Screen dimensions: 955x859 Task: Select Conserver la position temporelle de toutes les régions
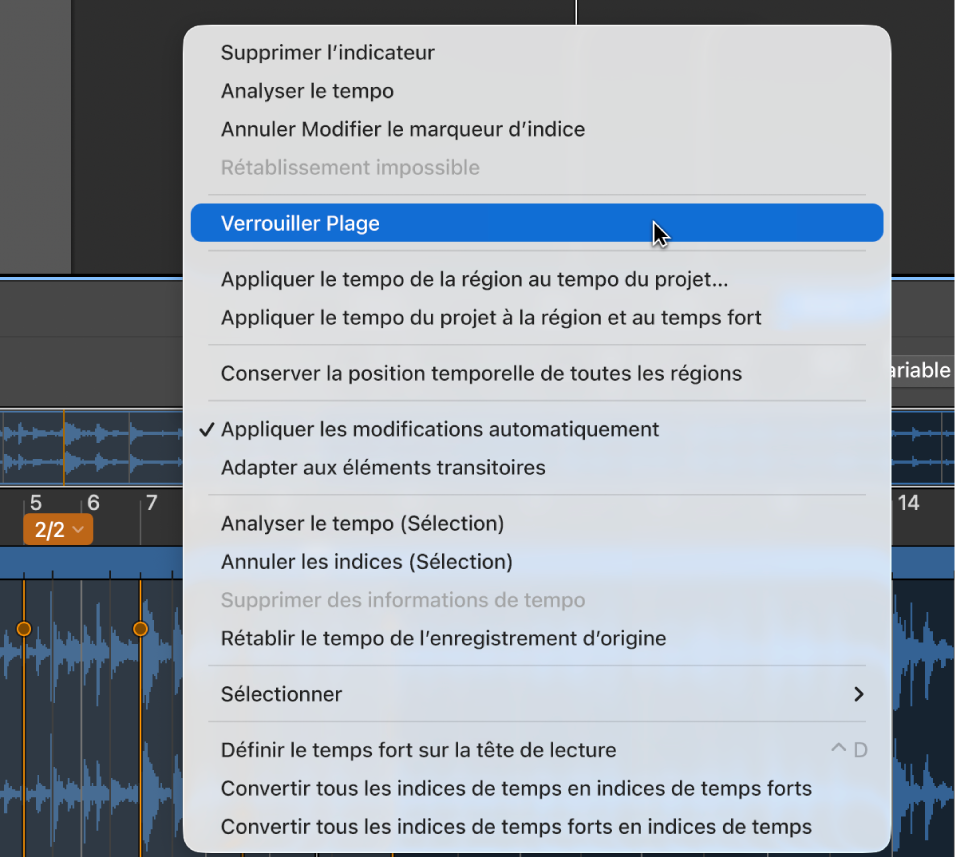(x=537, y=373)
